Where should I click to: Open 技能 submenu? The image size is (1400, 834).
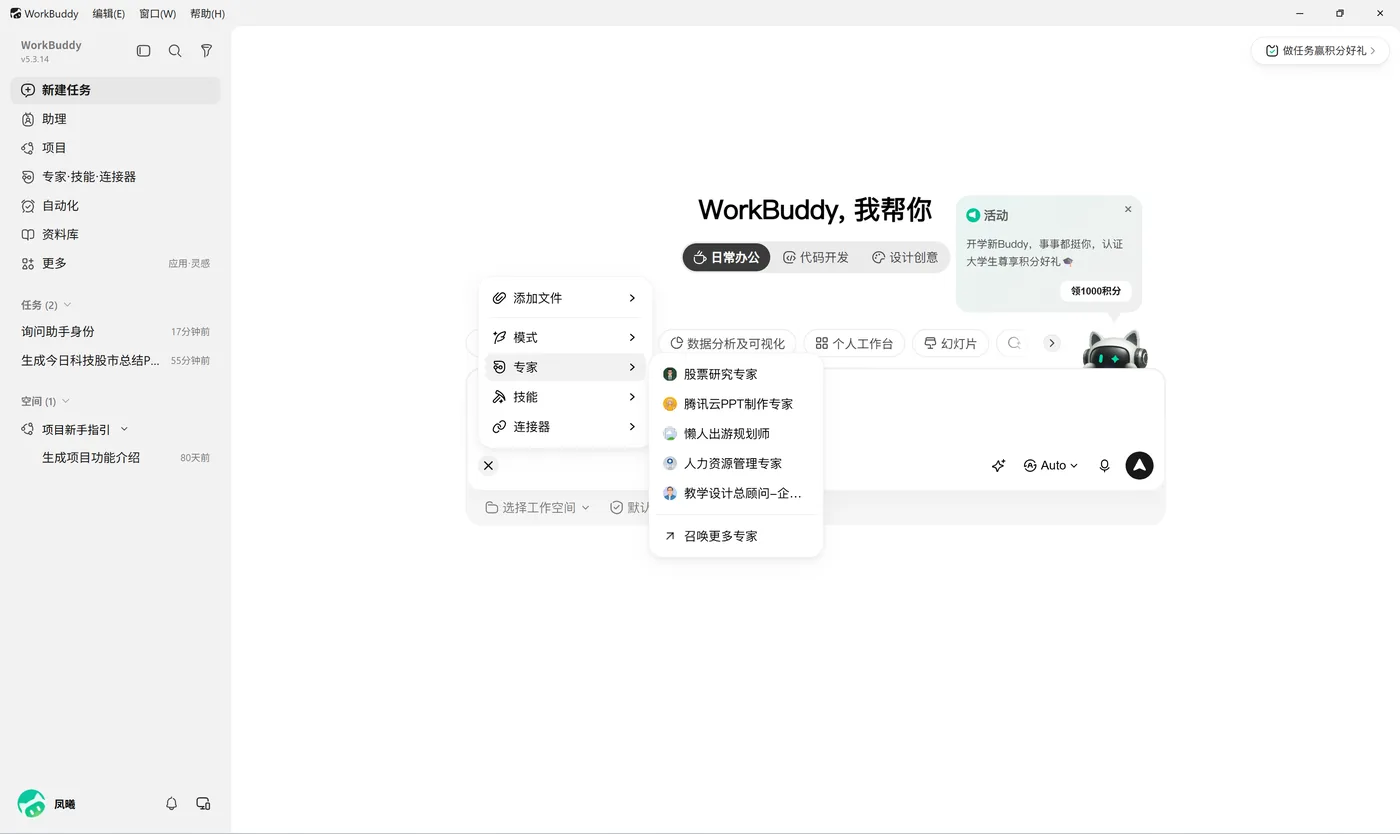tap(565, 397)
